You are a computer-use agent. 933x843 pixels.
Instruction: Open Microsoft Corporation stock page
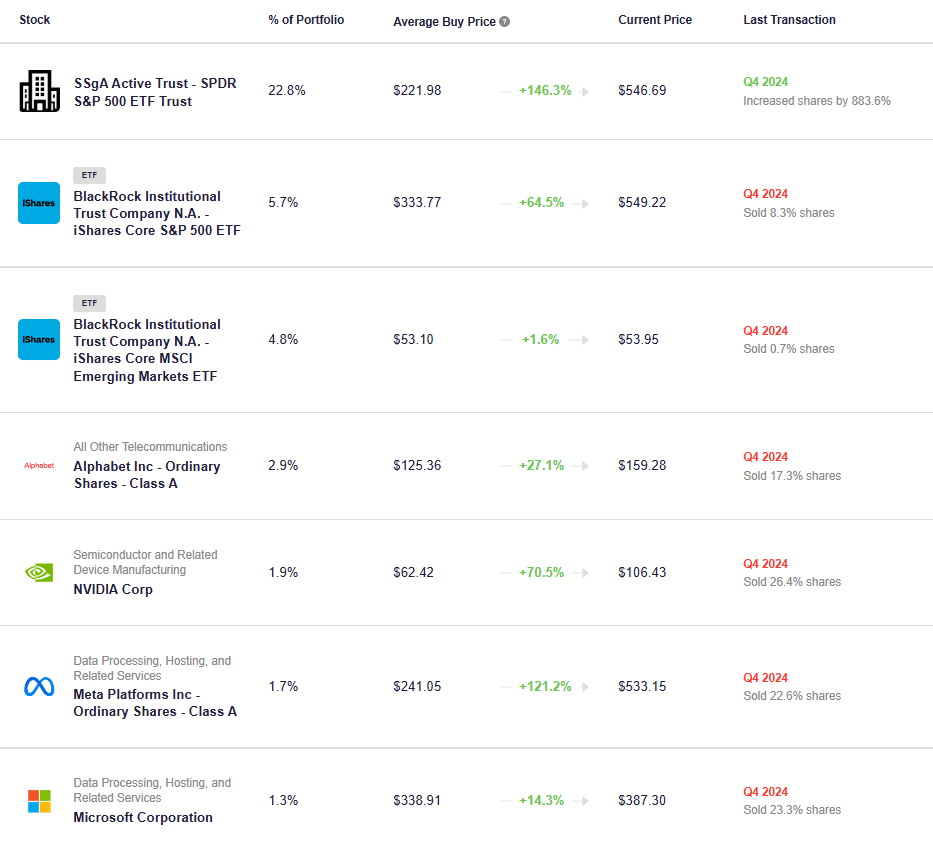pos(143,817)
